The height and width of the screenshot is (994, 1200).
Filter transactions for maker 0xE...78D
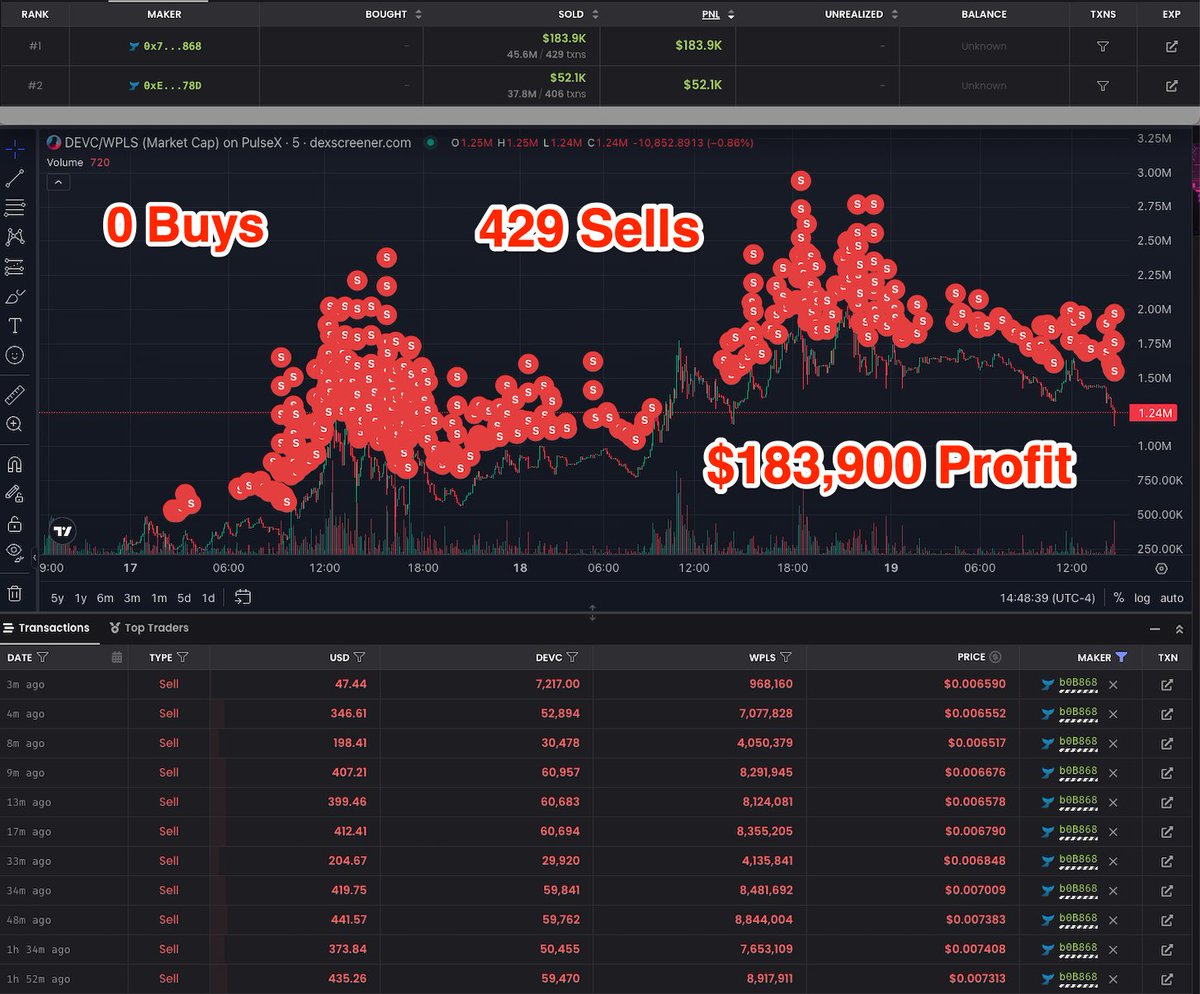(x=1102, y=86)
